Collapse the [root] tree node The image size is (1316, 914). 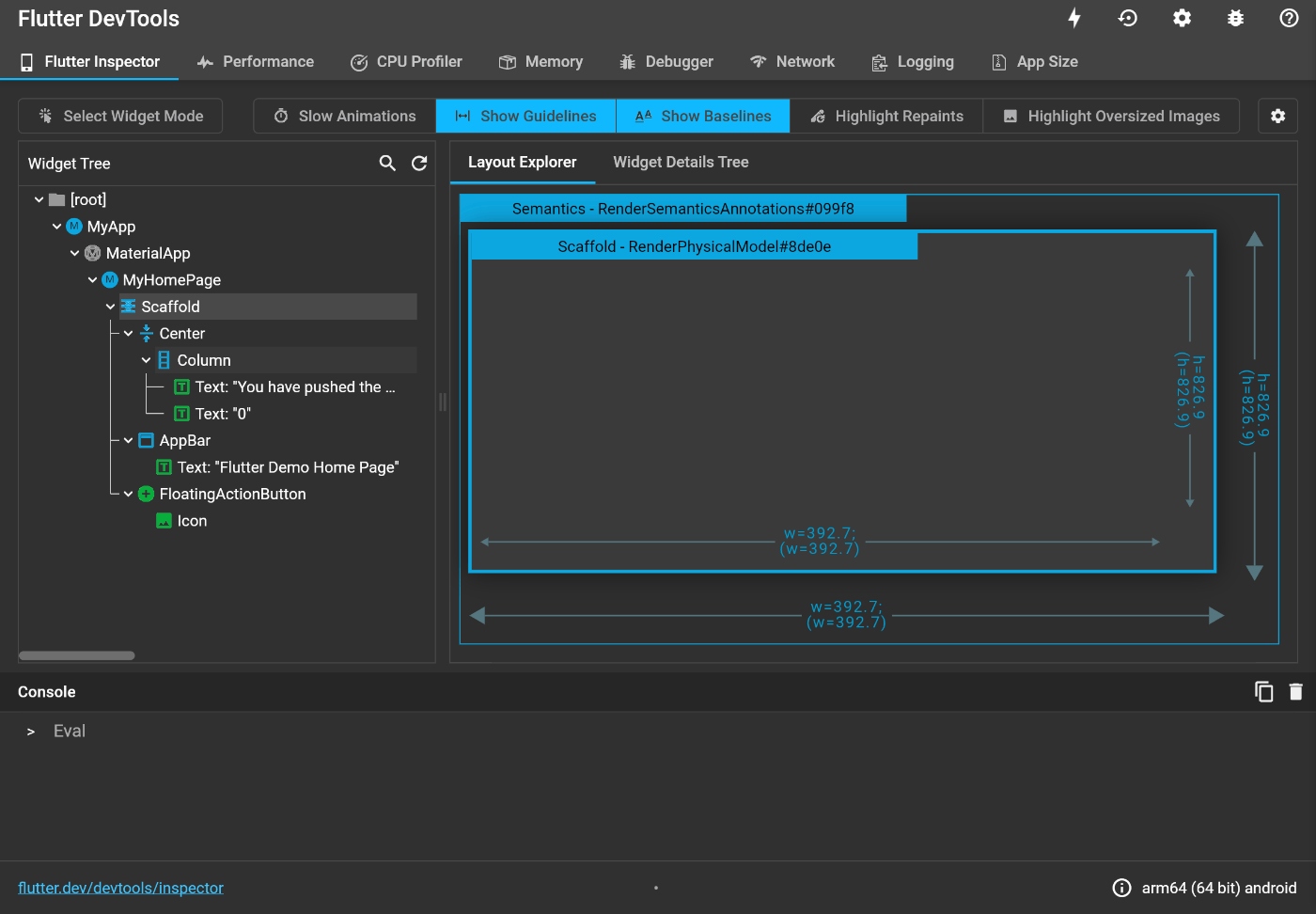39,199
